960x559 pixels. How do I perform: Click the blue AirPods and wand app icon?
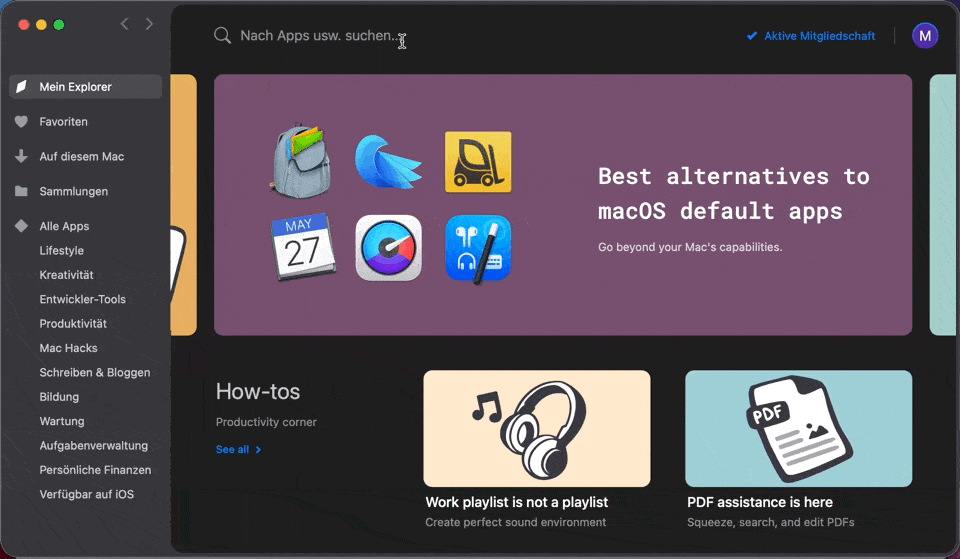[478, 249]
